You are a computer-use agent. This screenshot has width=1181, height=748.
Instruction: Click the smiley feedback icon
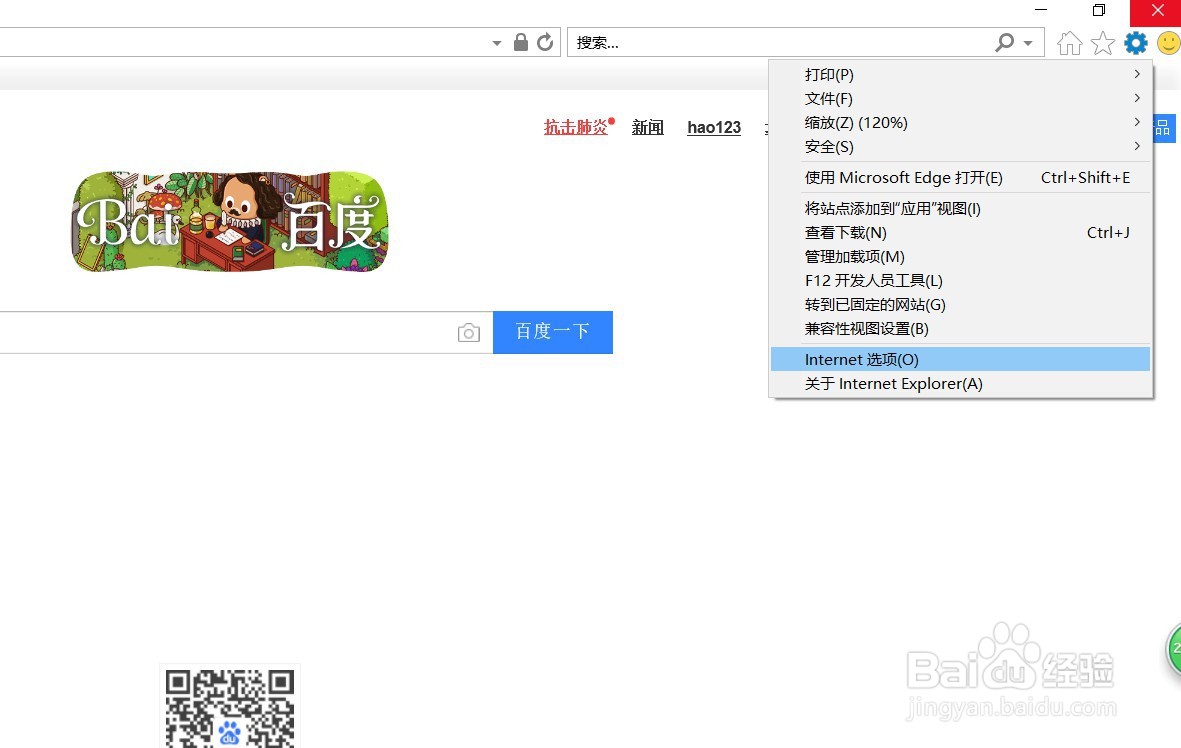coord(1169,43)
